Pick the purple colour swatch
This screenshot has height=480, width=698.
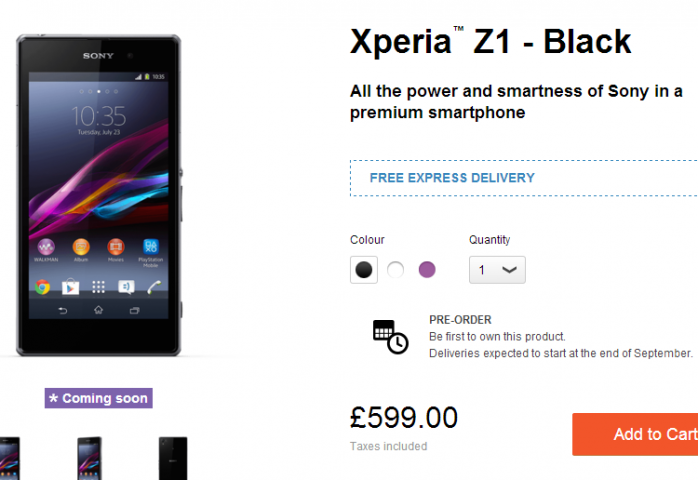pos(427,270)
